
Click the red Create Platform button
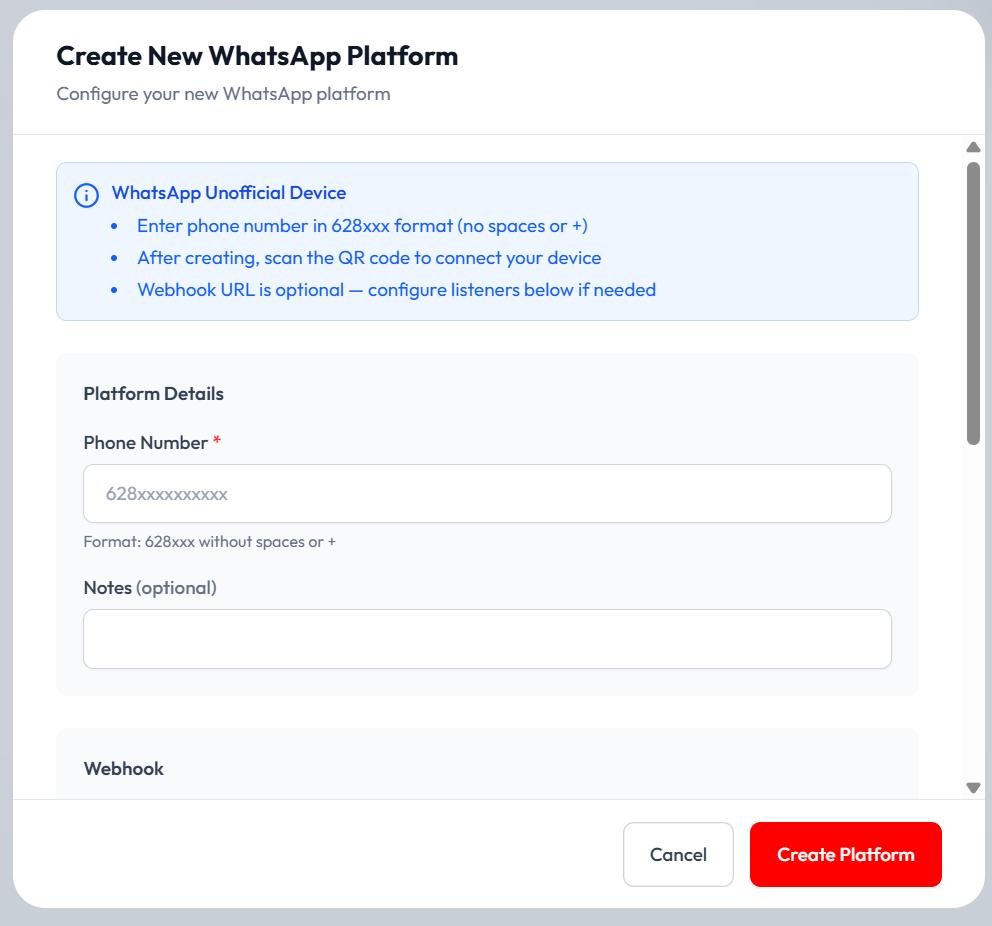(x=845, y=855)
